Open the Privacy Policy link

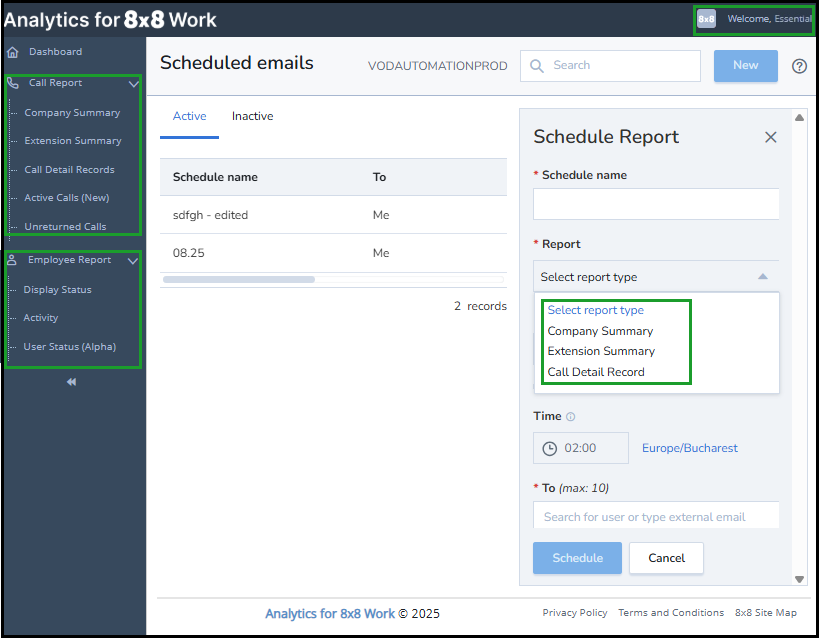coord(575,612)
